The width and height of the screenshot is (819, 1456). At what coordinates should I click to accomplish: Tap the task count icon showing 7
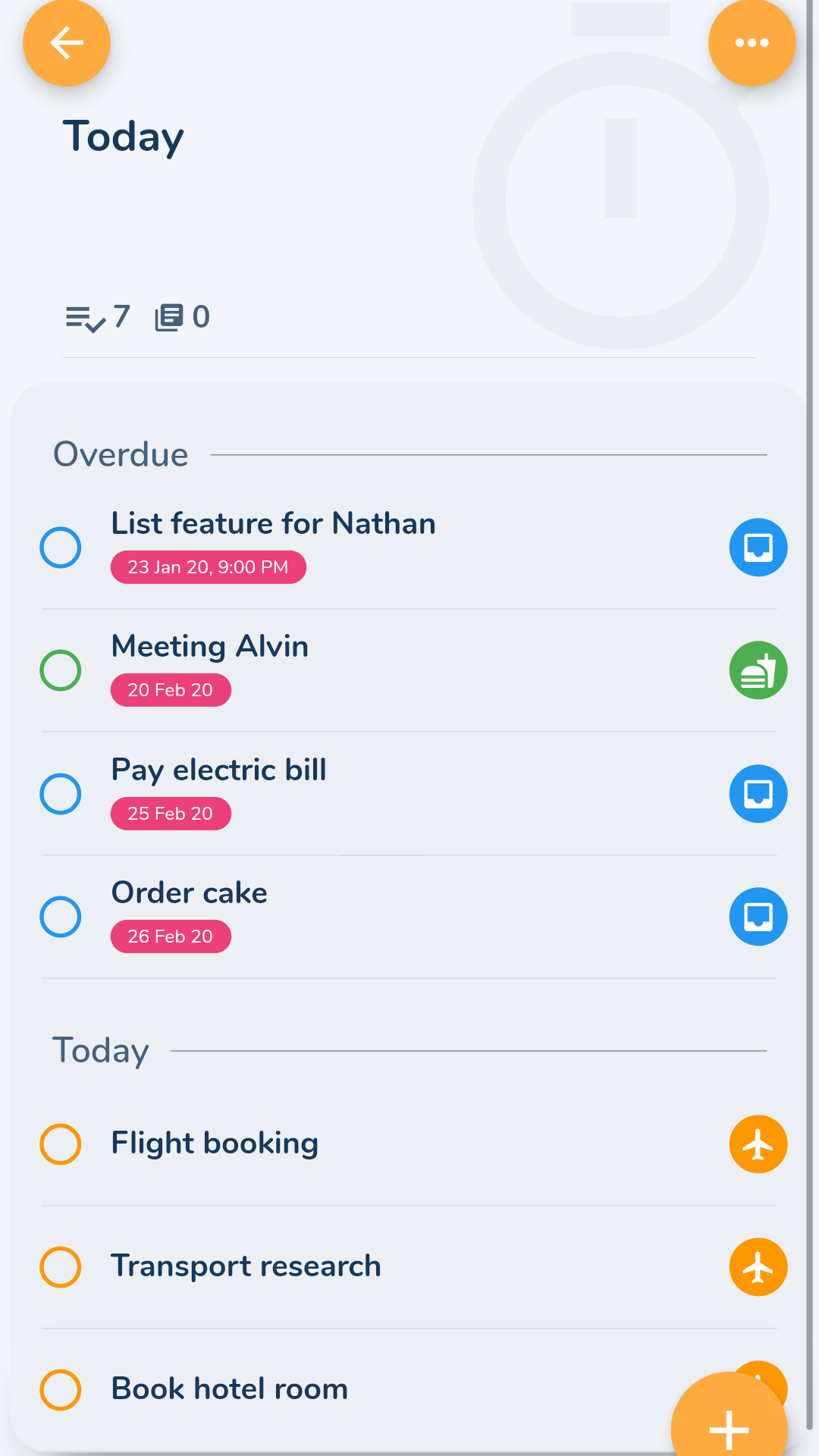pos(85,318)
